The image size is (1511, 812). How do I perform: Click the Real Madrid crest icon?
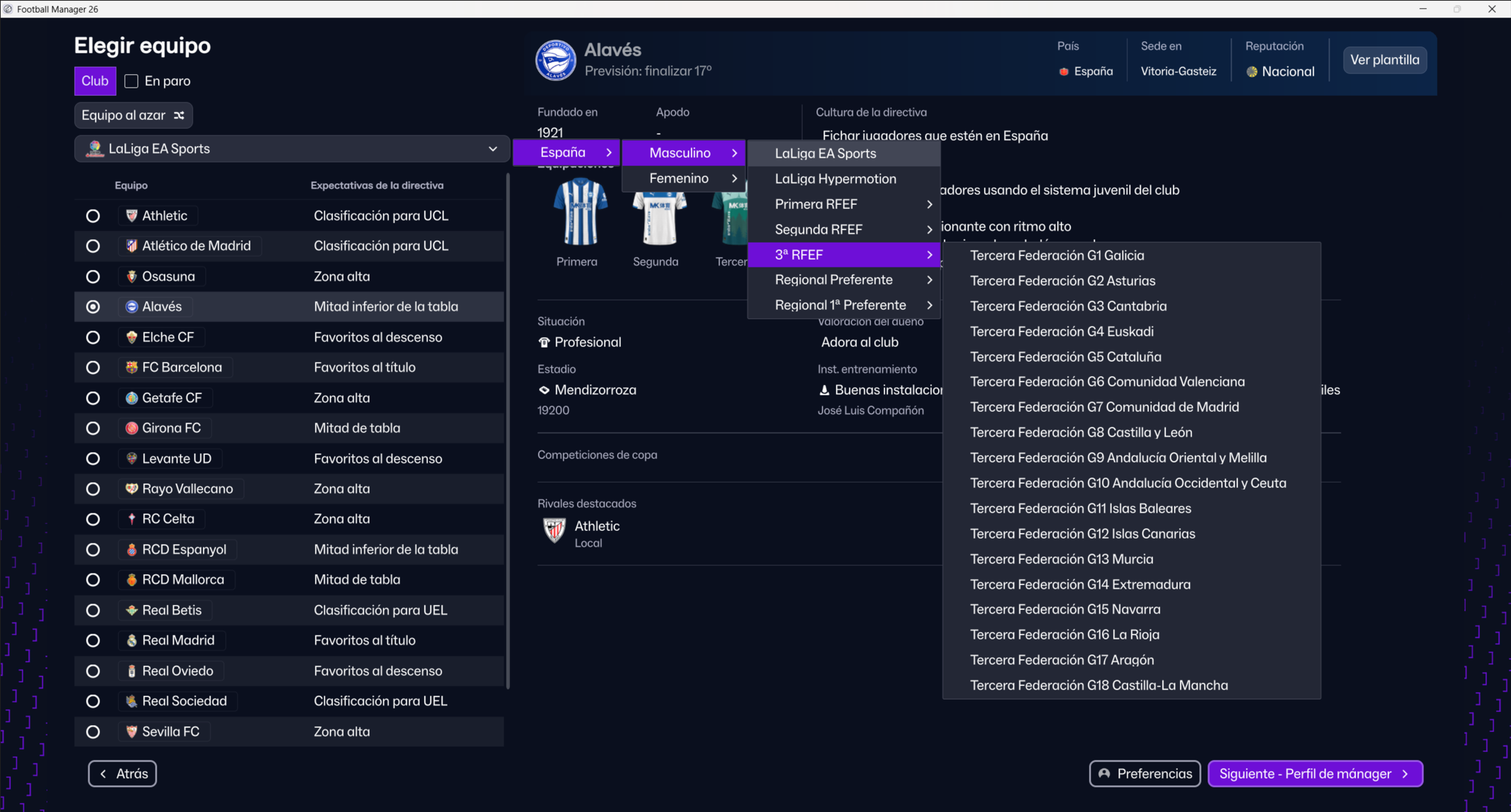click(131, 640)
